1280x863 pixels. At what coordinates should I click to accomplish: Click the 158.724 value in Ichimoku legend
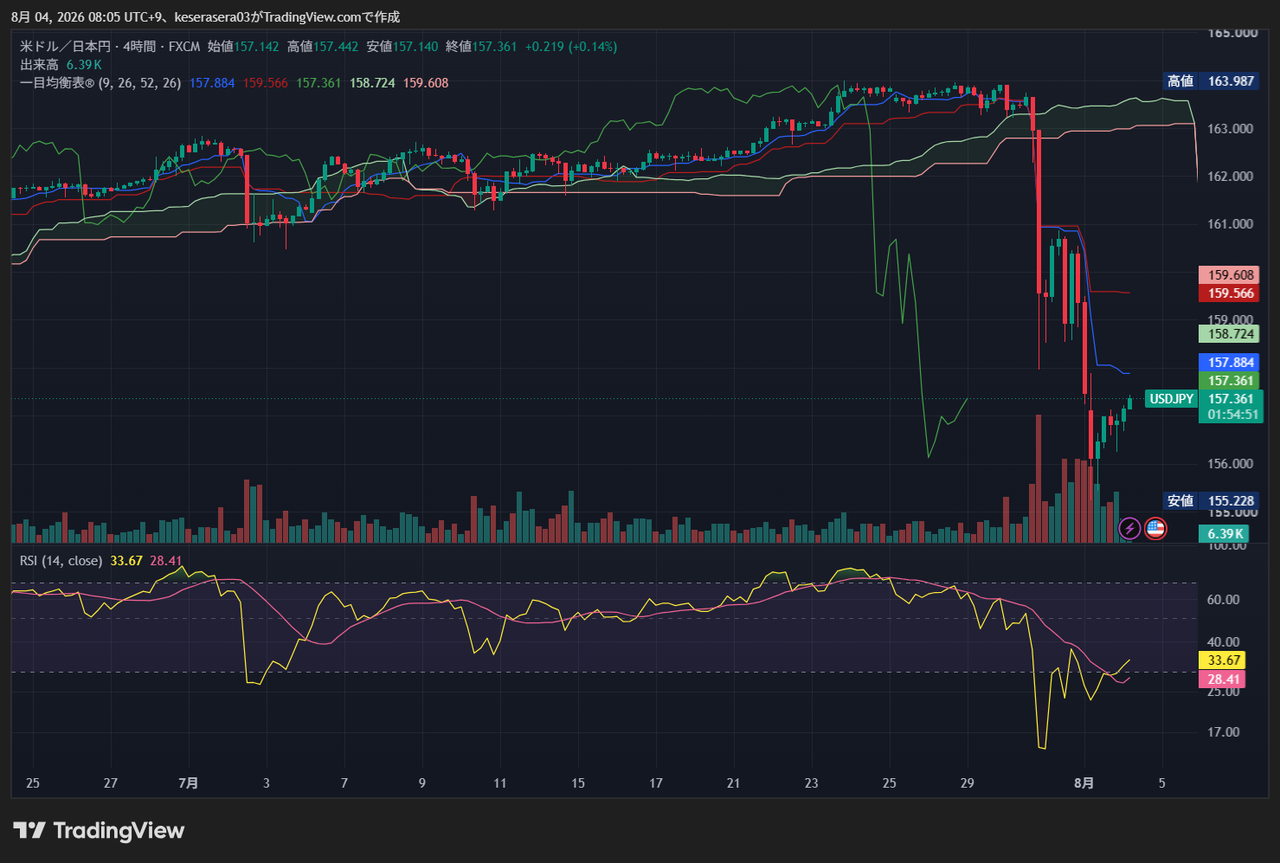[373, 82]
